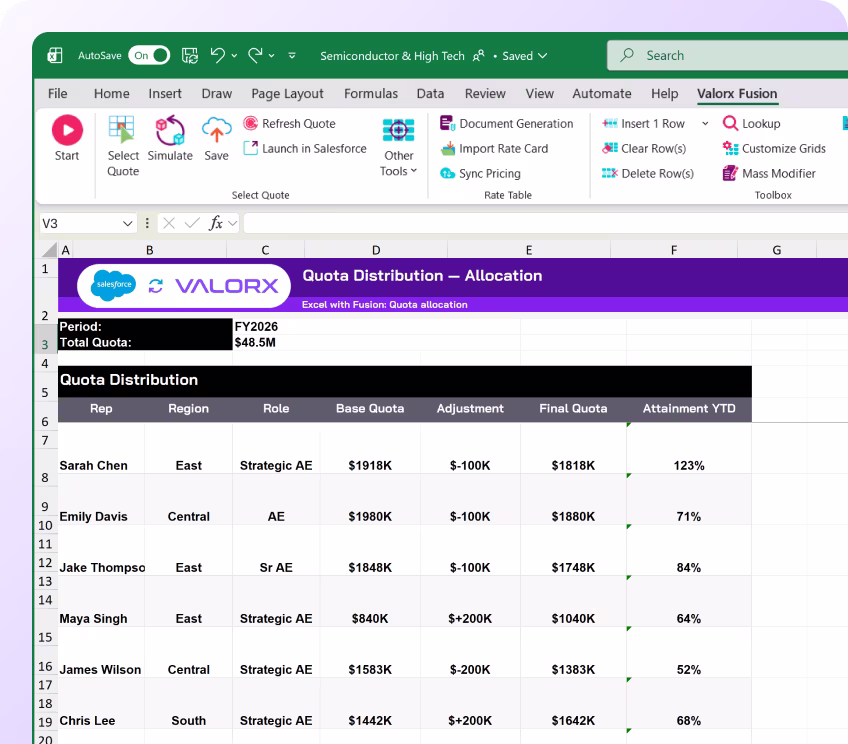Switch to the Insert tab
Viewport: 848px width, 744px height.
165,94
